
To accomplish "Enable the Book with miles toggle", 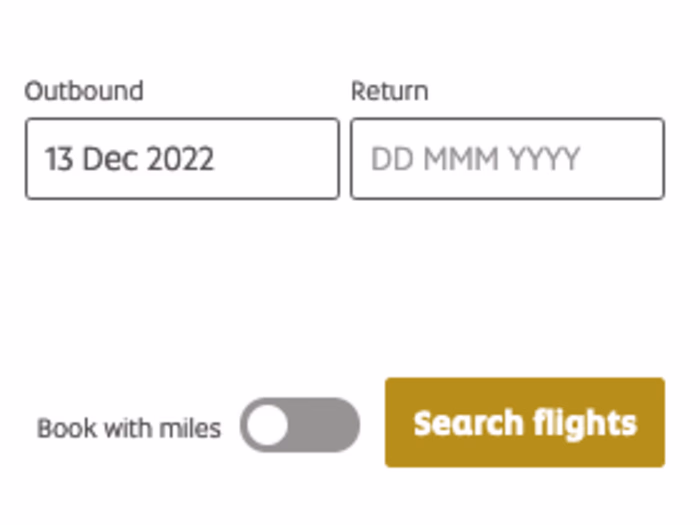I will tap(299, 427).
